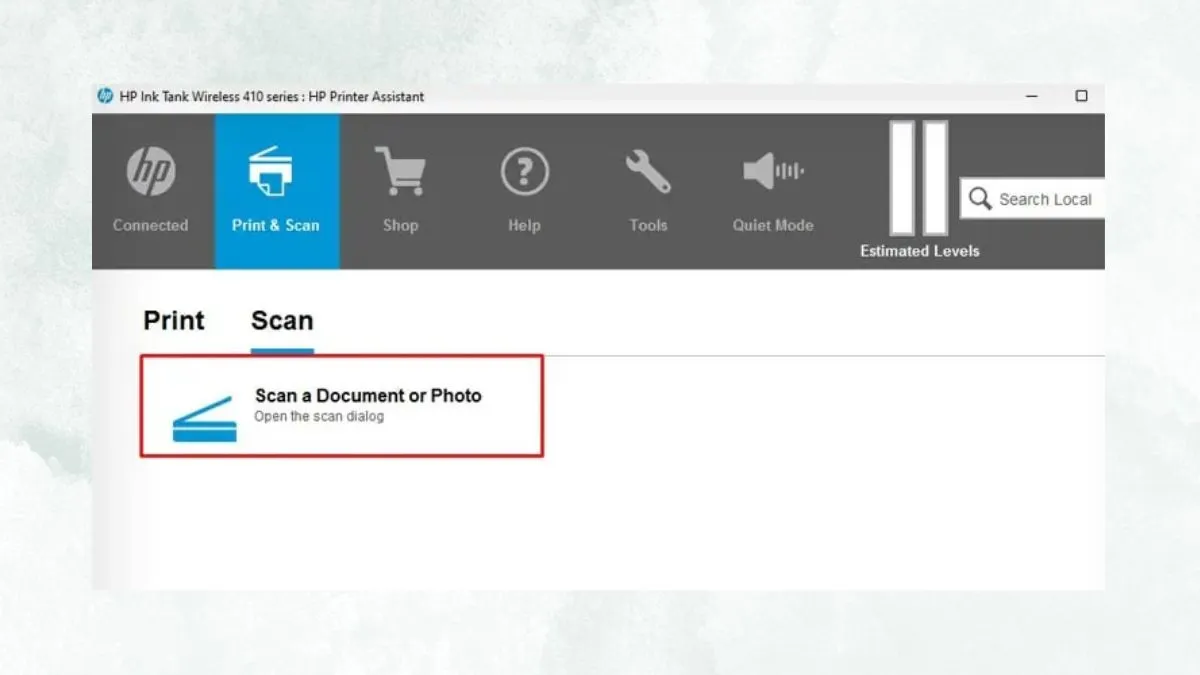The image size is (1200, 675).
Task: Select the Scan tab
Action: click(x=282, y=321)
